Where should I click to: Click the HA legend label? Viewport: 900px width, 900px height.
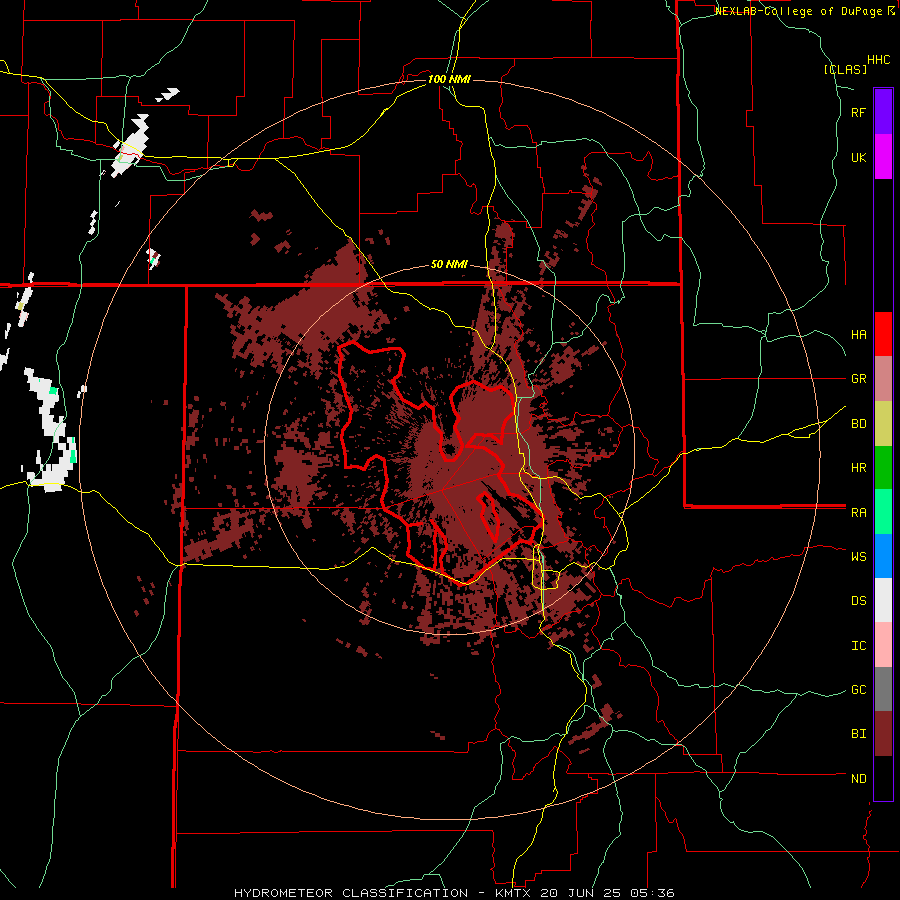point(858,335)
